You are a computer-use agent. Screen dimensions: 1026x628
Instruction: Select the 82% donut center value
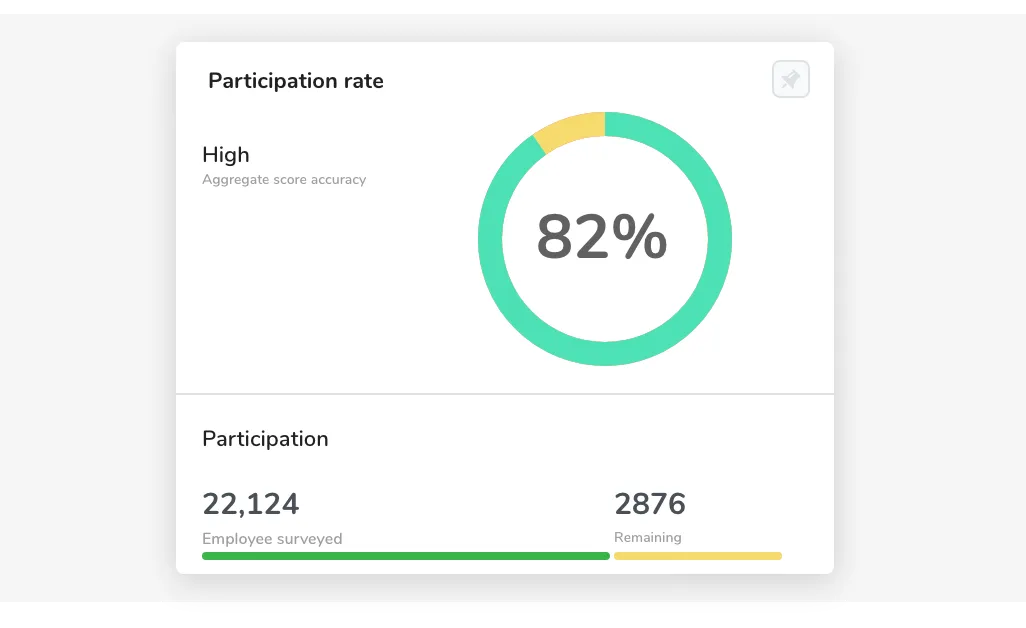click(x=601, y=237)
